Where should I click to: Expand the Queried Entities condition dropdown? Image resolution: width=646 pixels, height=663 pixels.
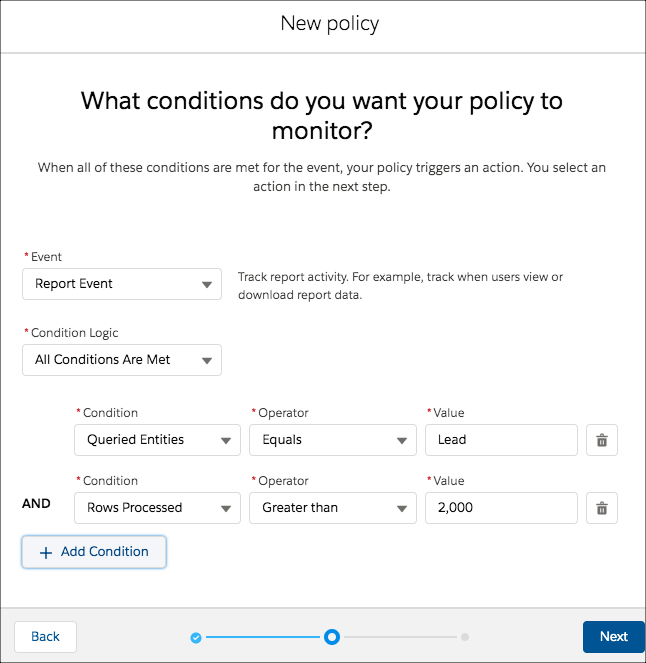point(157,440)
